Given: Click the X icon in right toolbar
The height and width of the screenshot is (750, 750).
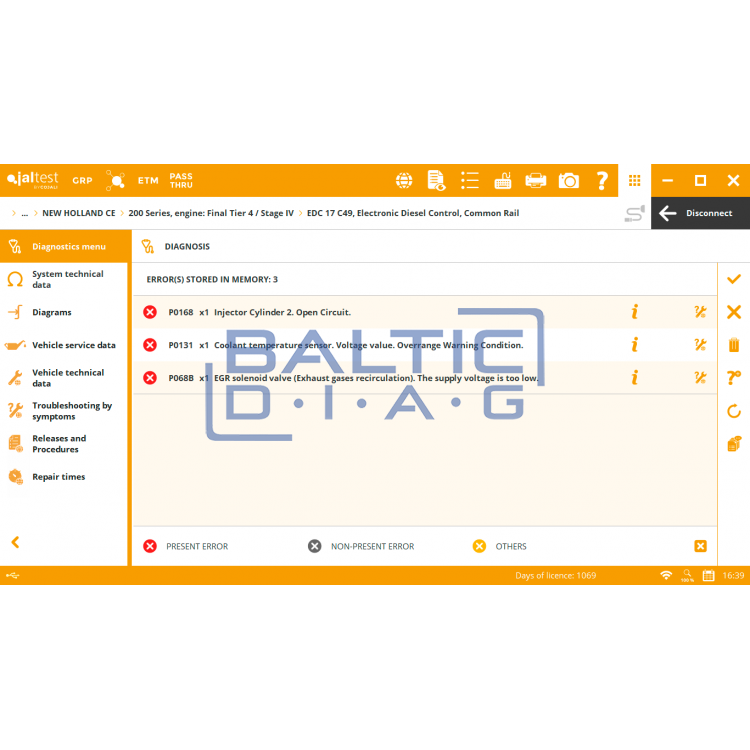Looking at the screenshot, I should point(734,312).
